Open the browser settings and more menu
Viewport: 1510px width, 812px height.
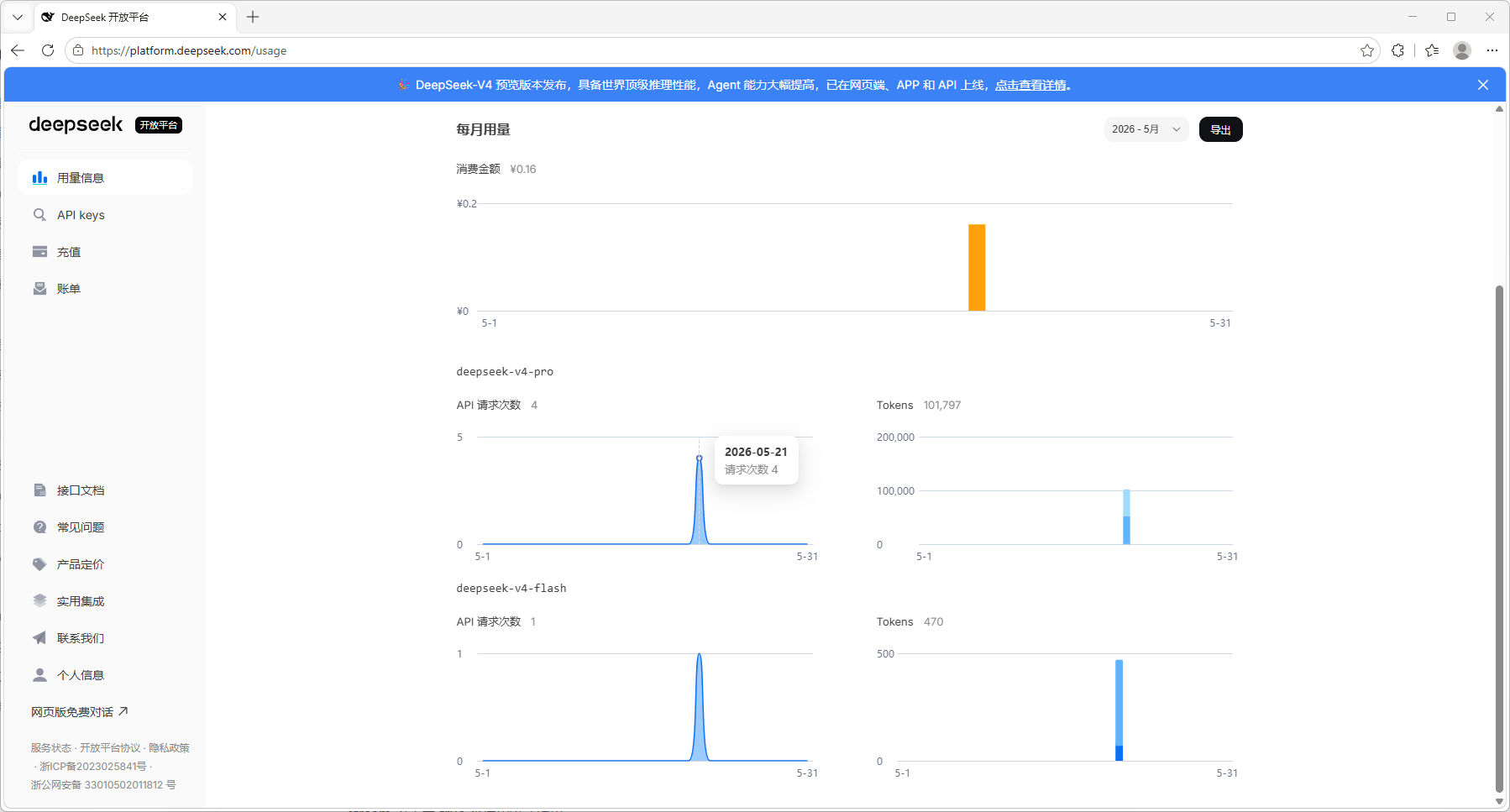(1492, 50)
